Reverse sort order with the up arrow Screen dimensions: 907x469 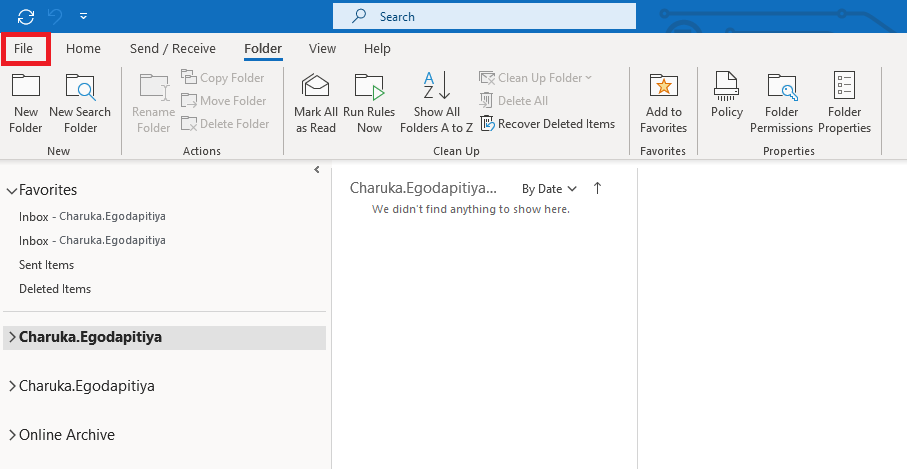click(x=598, y=188)
